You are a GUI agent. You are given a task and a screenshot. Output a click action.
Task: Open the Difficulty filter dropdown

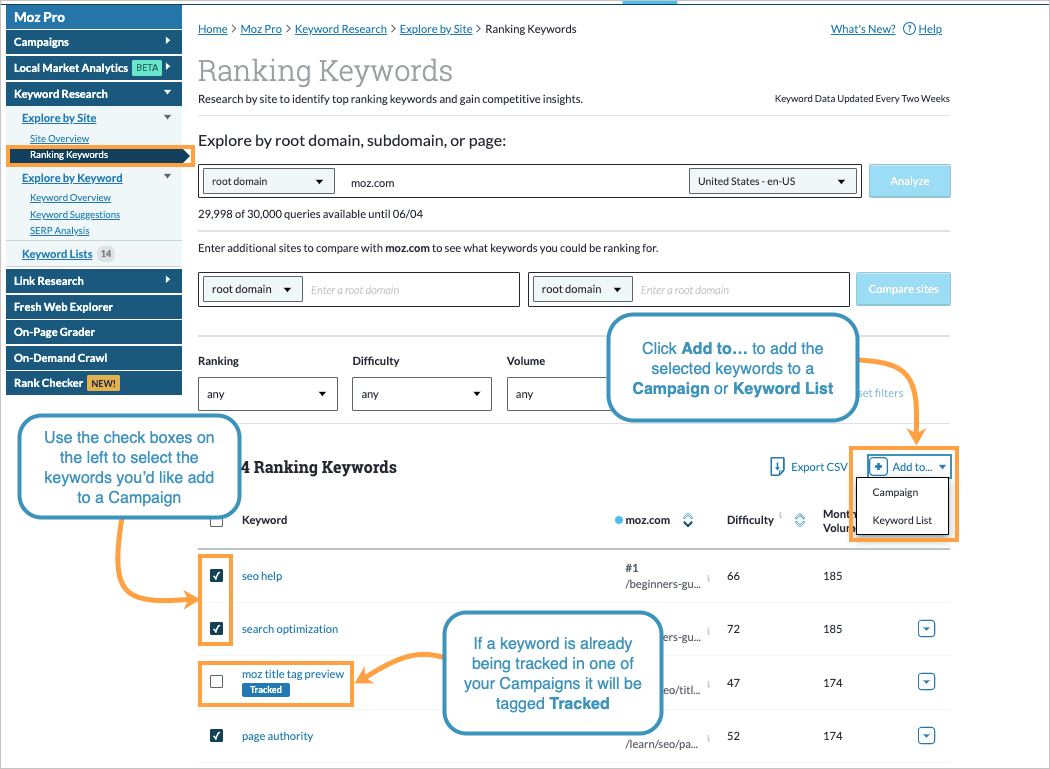pyautogui.click(x=421, y=394)
